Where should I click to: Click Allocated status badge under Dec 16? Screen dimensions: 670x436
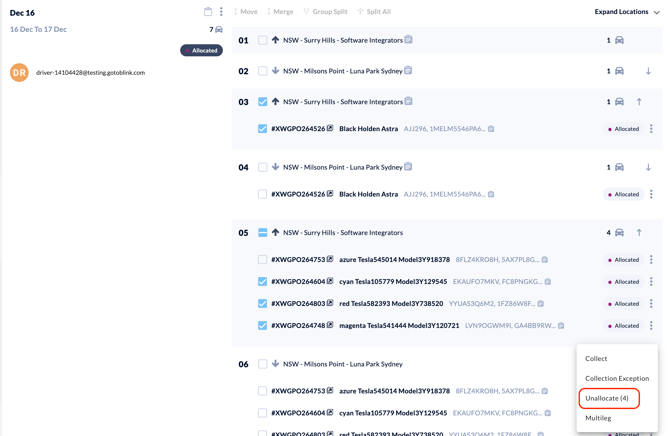point(201,50)
